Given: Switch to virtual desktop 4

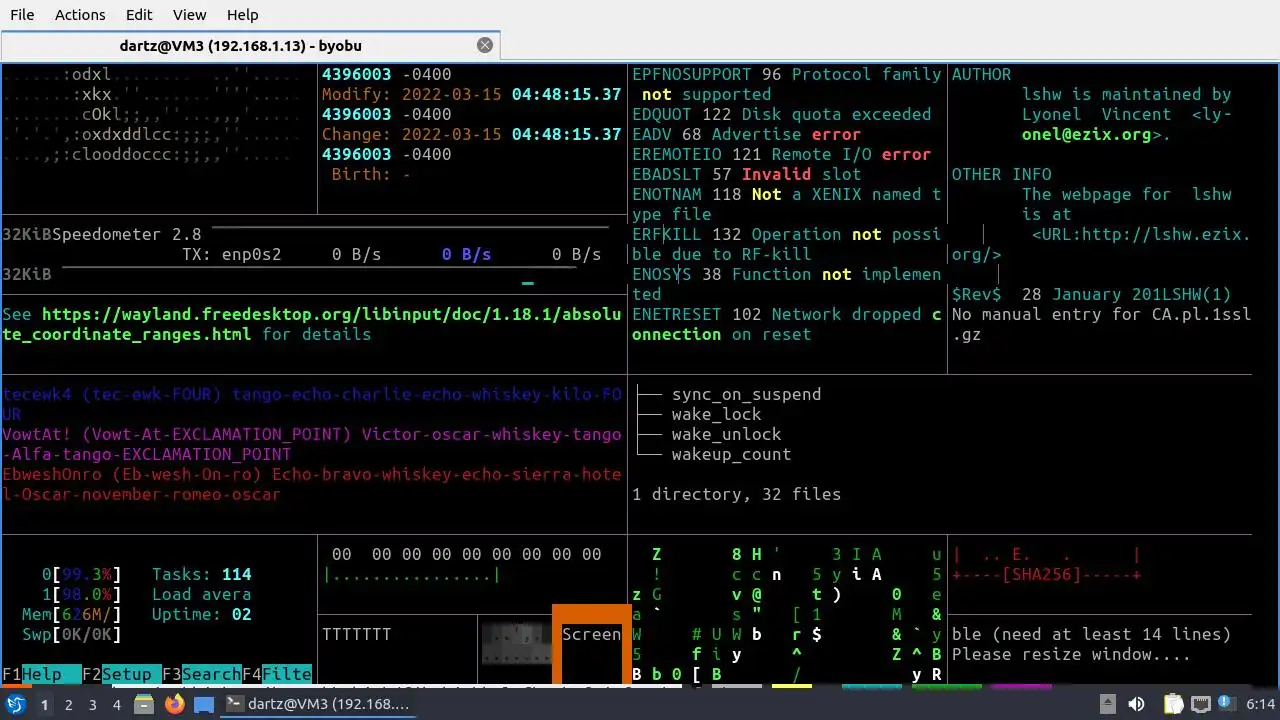Looking at the screenshot, I should [x=117, y=704].
